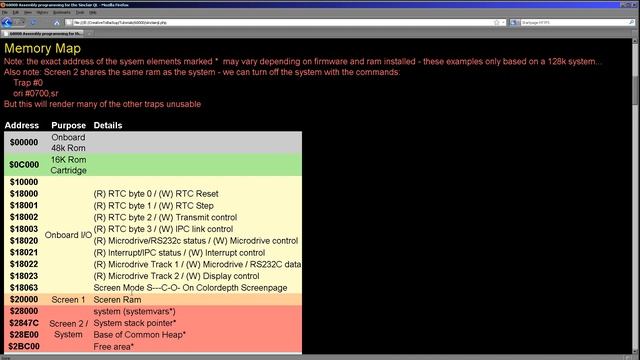The width and height of the screenshot is (640, 360).
Task: Click the Onboard 48k Rom cell
Action: point(68,142)
